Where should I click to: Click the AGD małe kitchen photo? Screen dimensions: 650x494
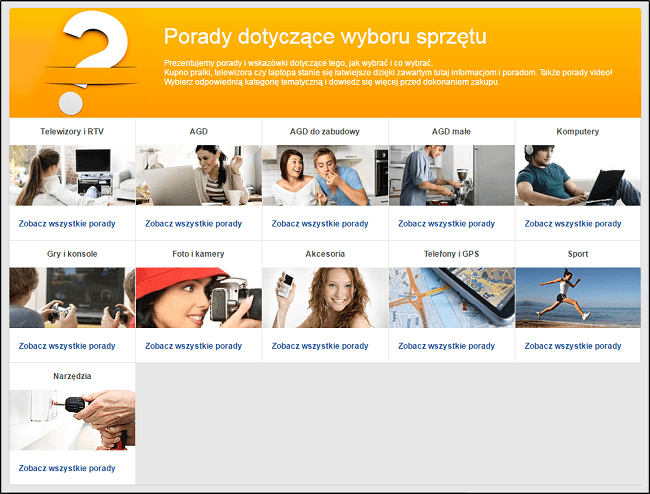tap(451, 175)
